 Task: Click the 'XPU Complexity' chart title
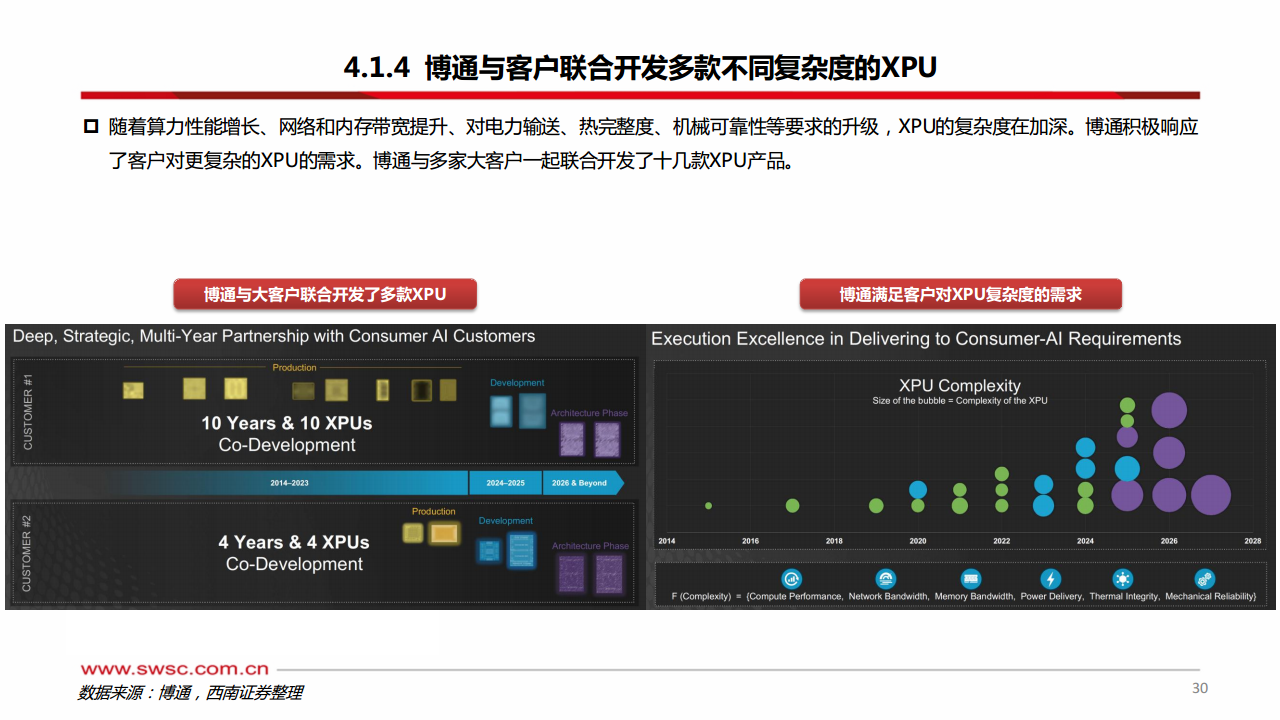[960, 386]
